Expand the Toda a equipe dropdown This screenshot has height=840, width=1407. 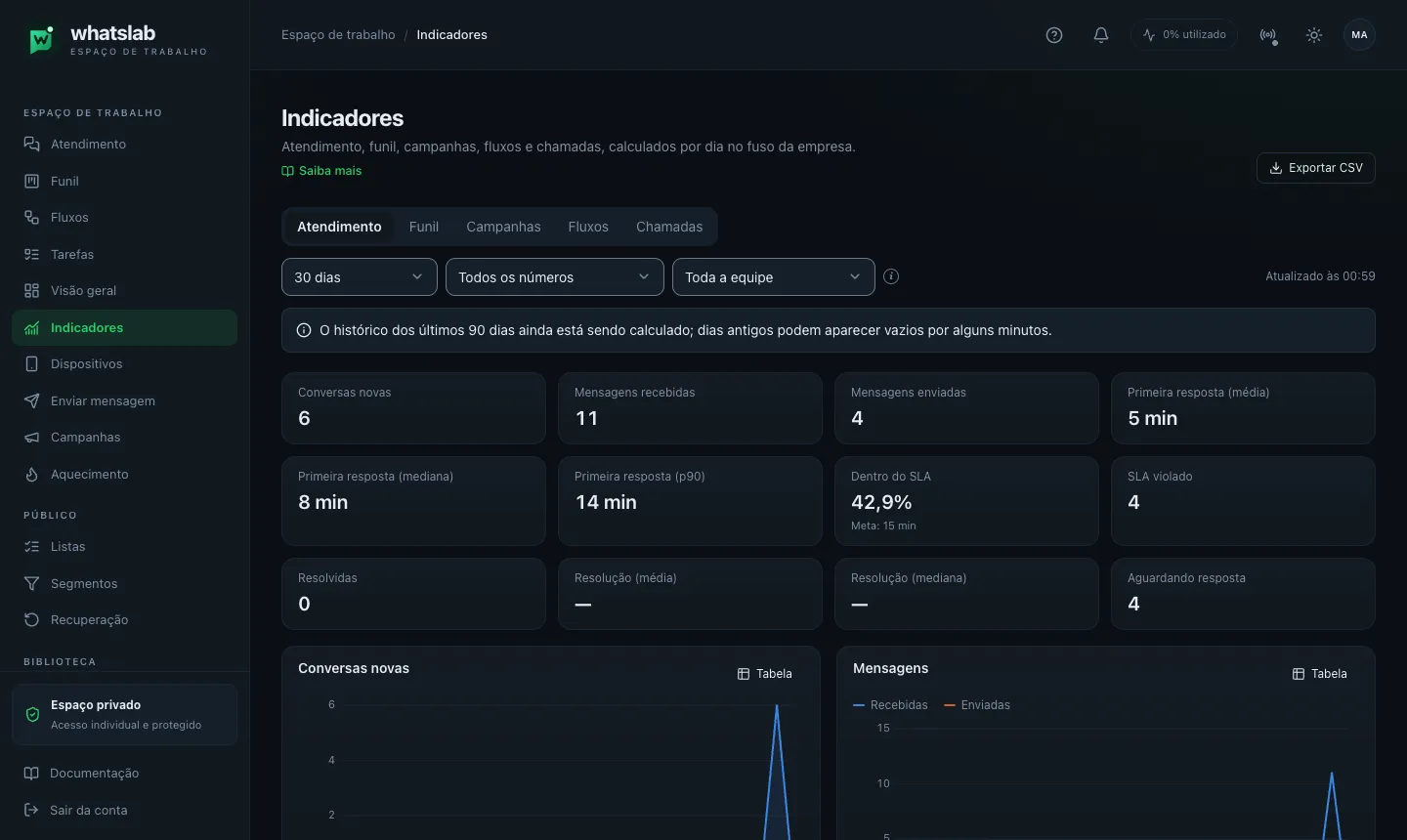click(774, 277)
